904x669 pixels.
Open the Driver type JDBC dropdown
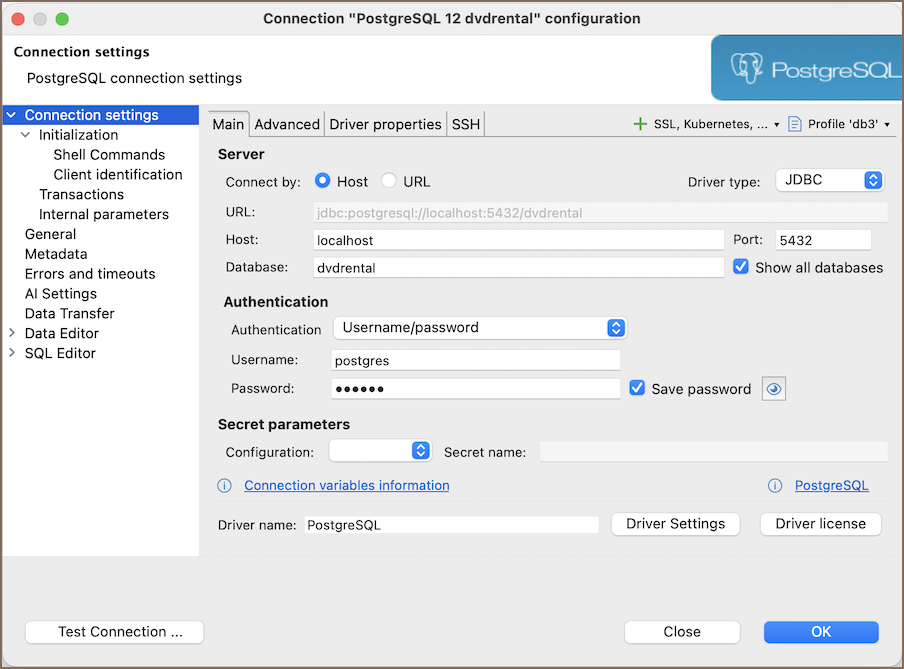tap(829, 181)
